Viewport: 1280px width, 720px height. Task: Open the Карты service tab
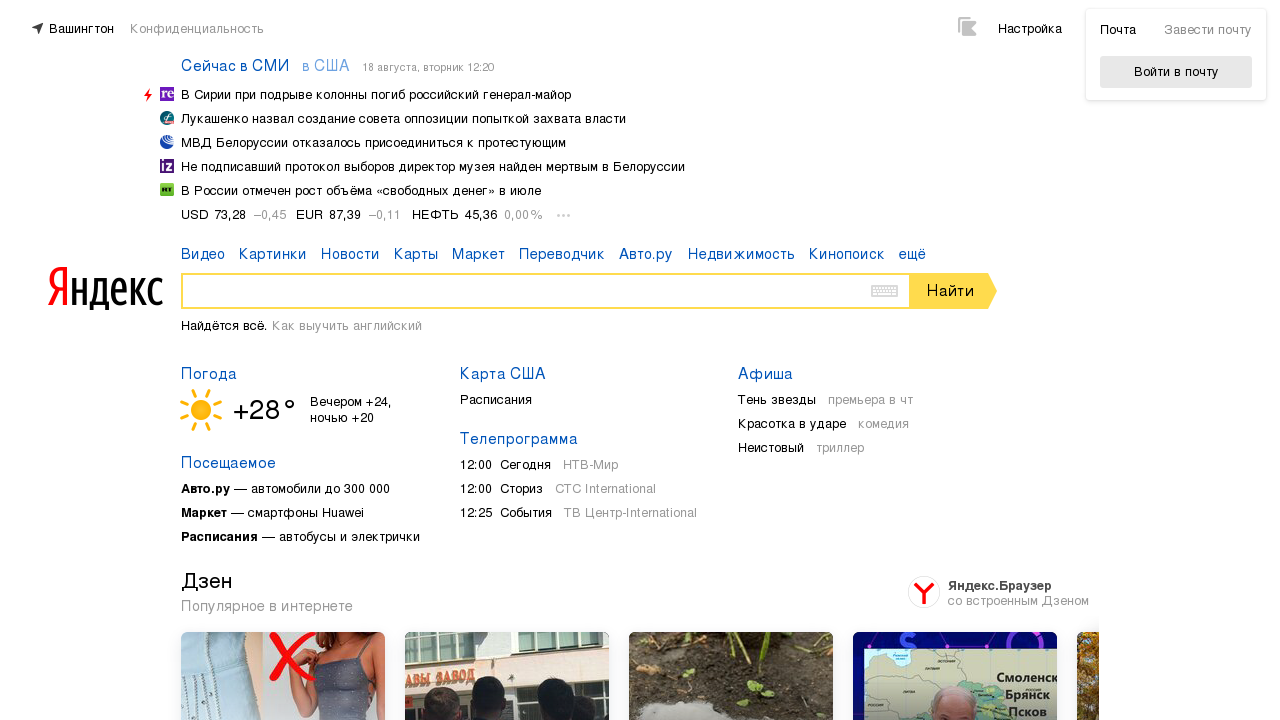416,254
